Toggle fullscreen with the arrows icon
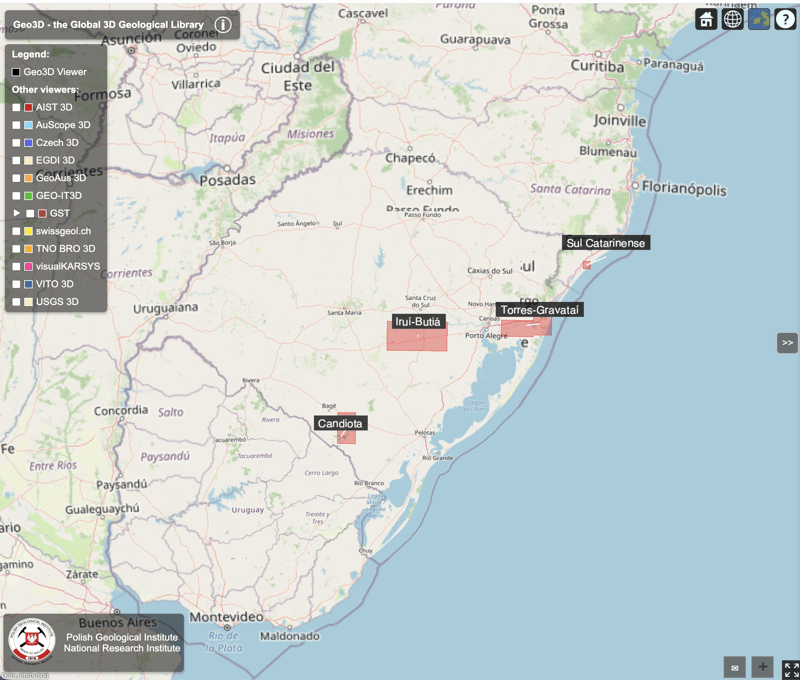 click(x=790, y=669)
